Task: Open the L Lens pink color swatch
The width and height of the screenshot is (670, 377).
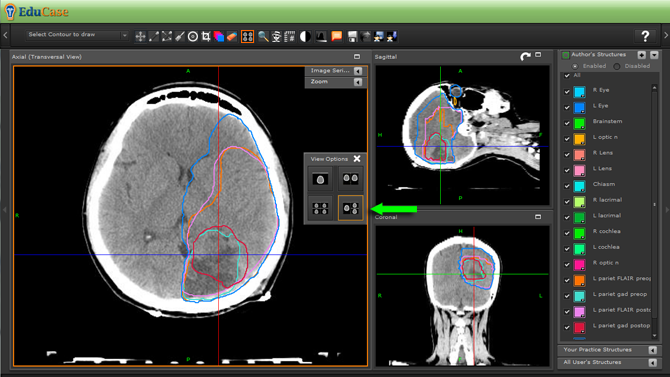Action: point(579,171)
